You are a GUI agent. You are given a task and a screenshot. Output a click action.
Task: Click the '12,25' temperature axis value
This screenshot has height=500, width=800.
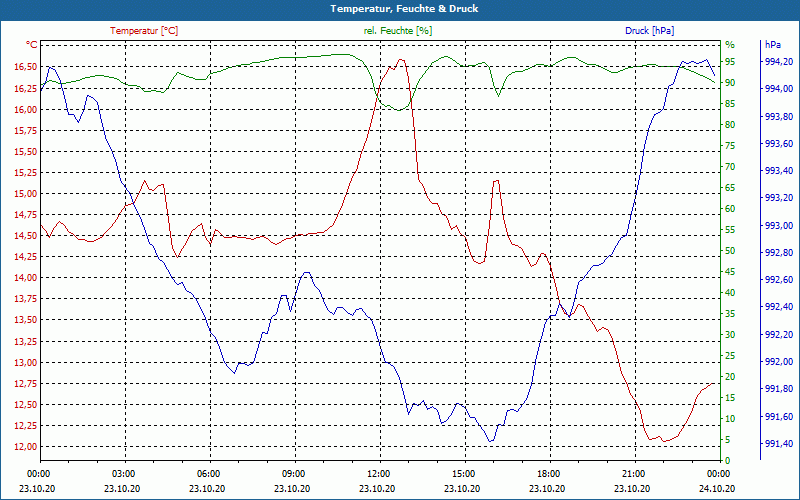click(24, 426)
